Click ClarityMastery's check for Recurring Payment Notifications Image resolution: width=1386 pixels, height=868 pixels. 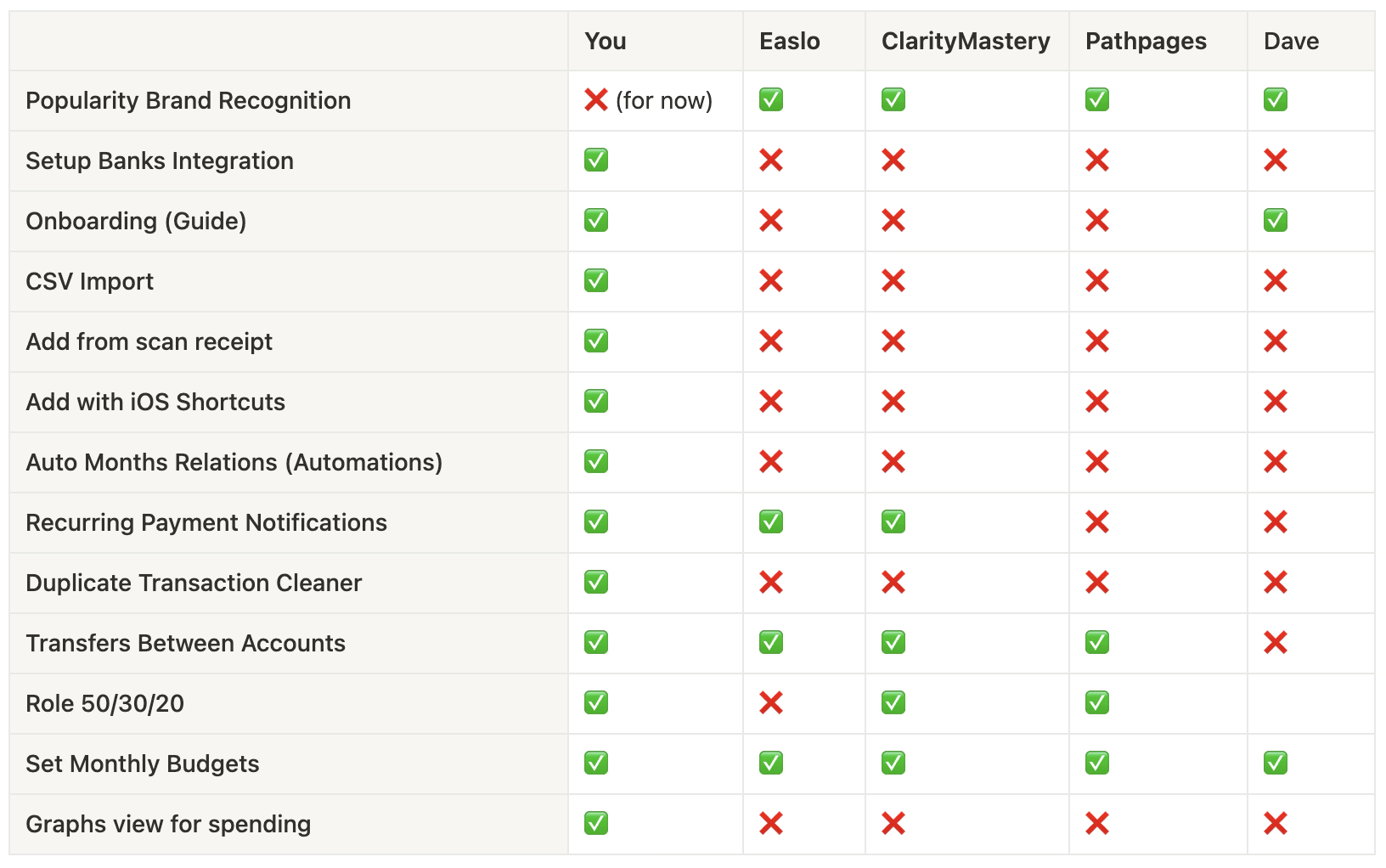tap(893, 522)
